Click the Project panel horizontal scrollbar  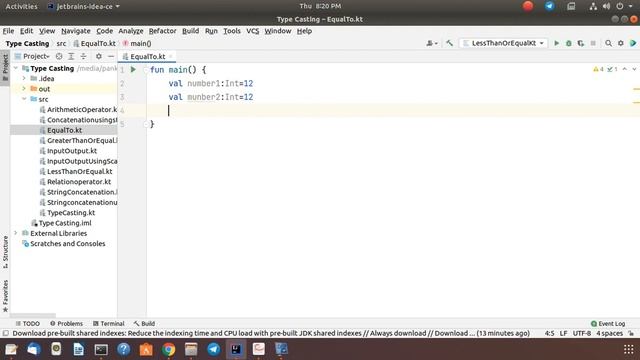[33, 316]
